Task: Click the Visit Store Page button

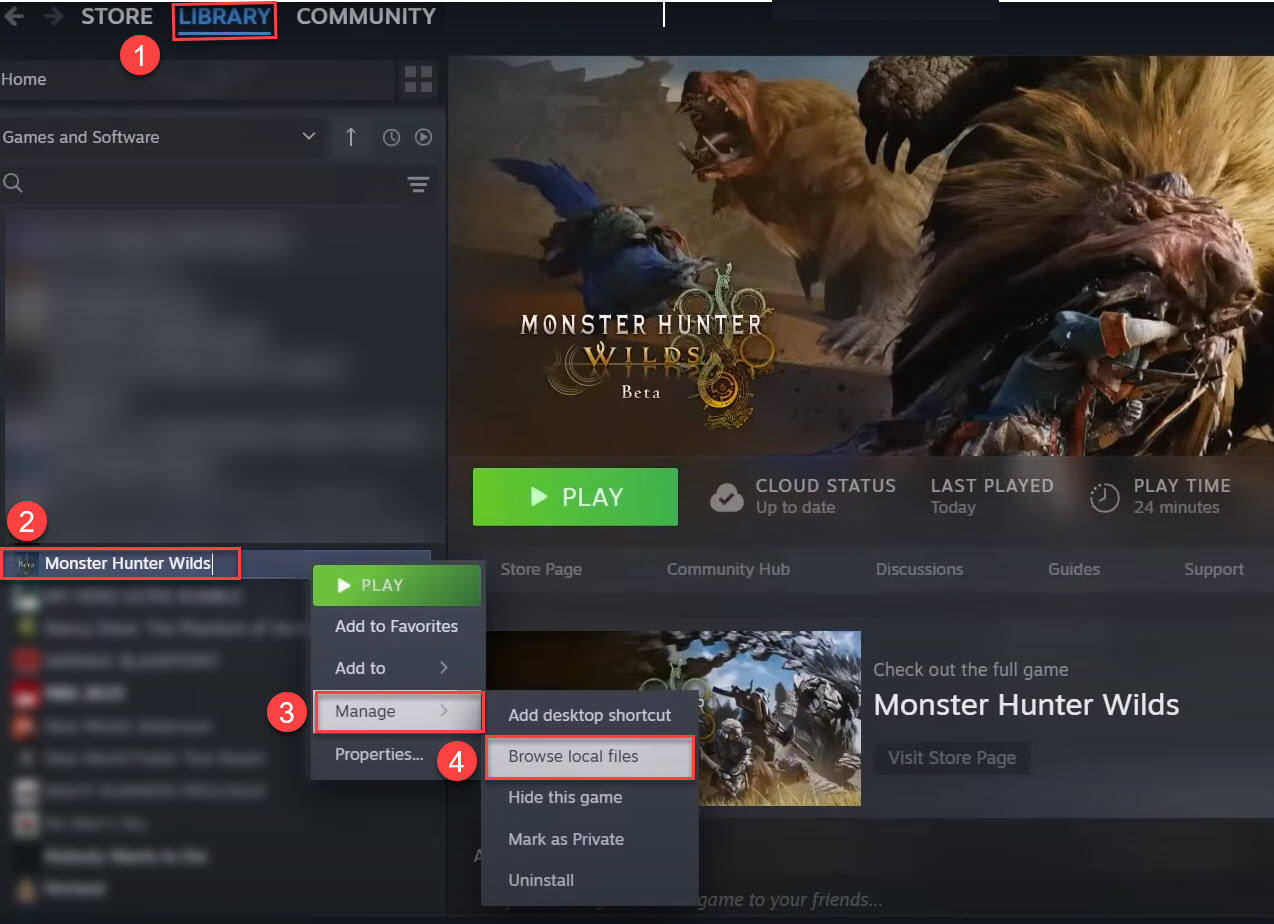Action: [951, 758]
